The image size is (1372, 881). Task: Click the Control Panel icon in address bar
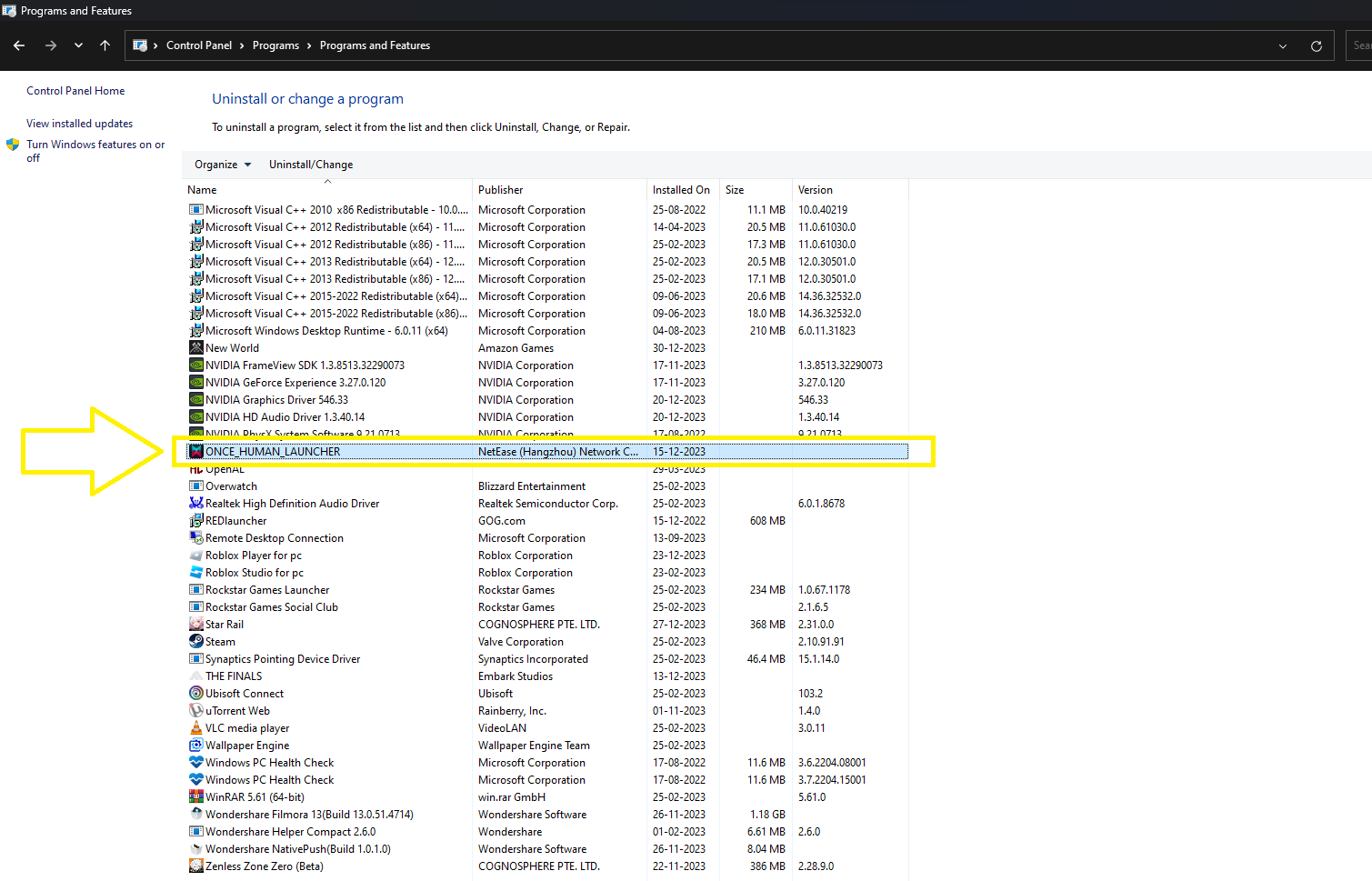pos(140,45)
